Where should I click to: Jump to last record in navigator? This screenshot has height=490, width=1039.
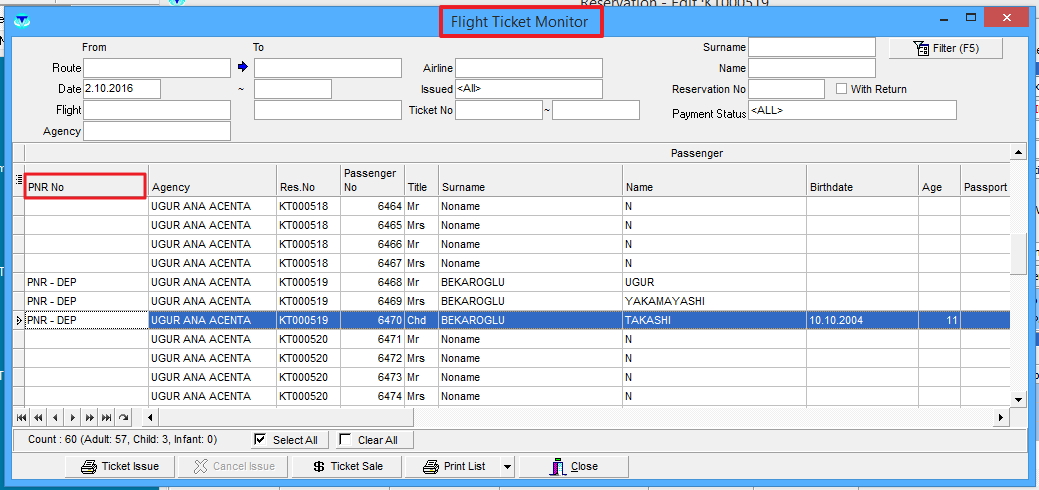(106, 417)
